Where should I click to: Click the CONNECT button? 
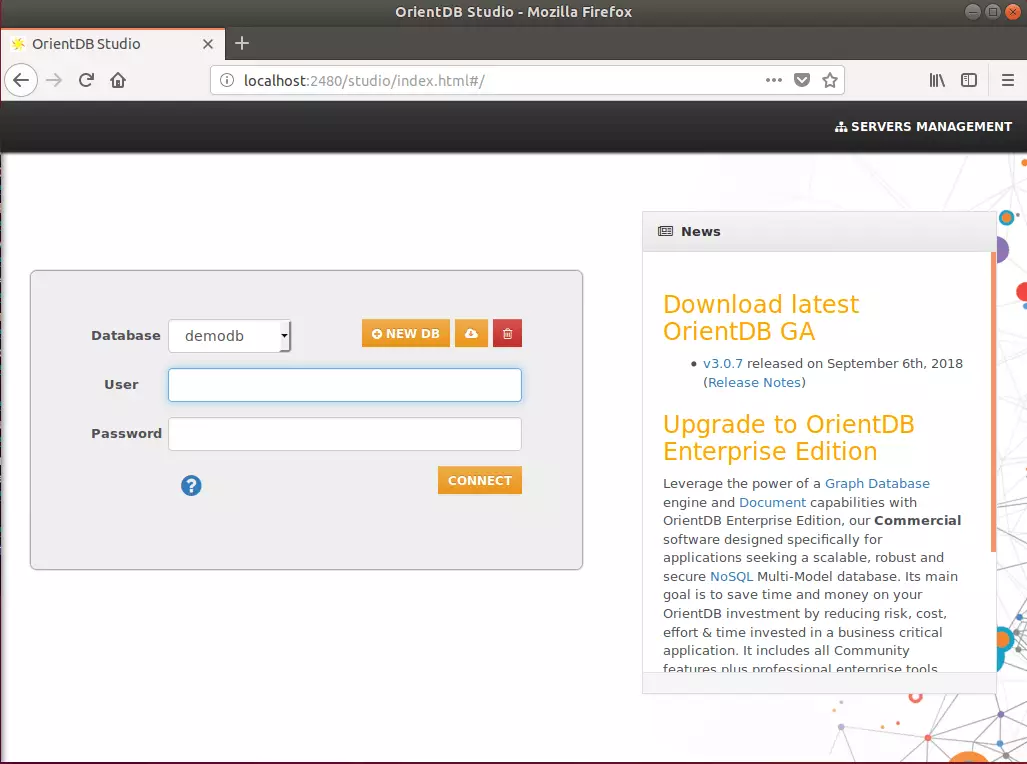point(479,480)
